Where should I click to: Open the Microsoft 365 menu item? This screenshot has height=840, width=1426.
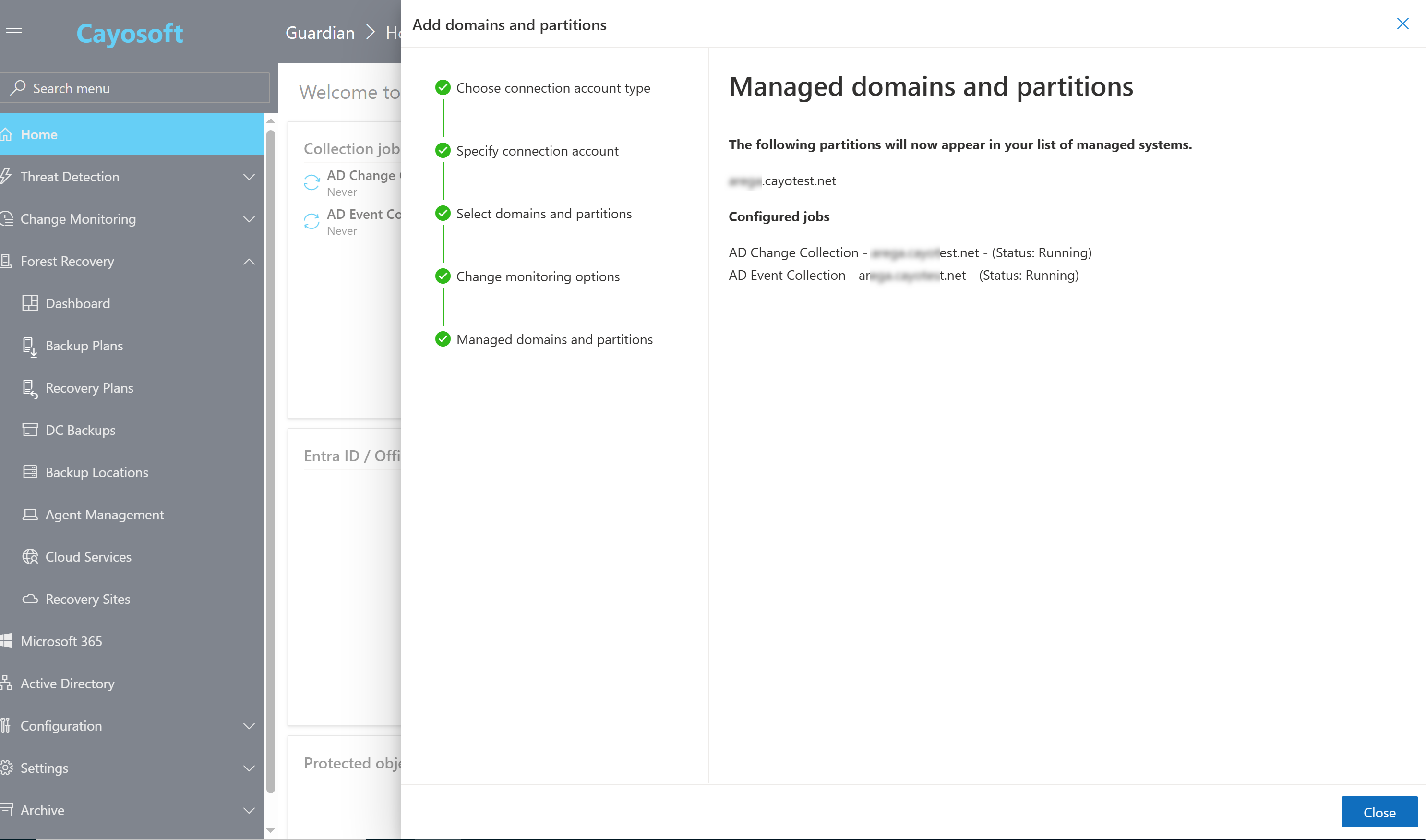tap(61, 641)
